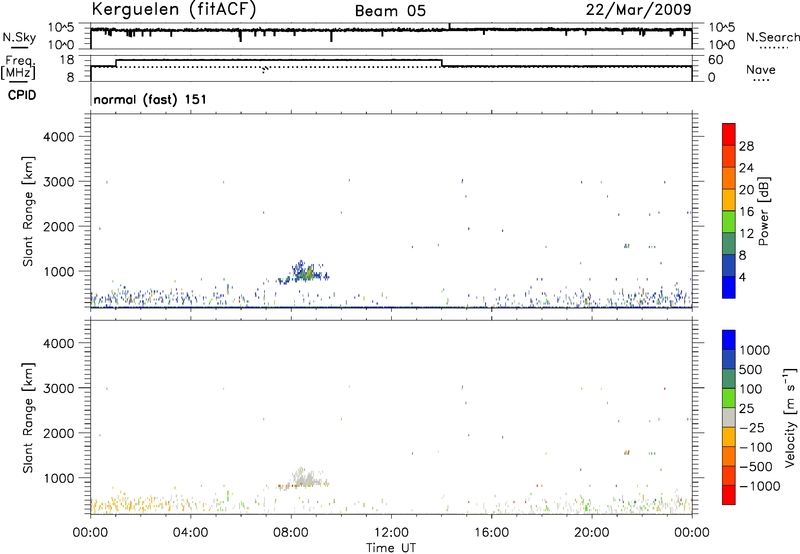The height and width of the screenshot is (554, 800).
Task: Click the N.Search legend label
Action: click(x=772, y=37)
